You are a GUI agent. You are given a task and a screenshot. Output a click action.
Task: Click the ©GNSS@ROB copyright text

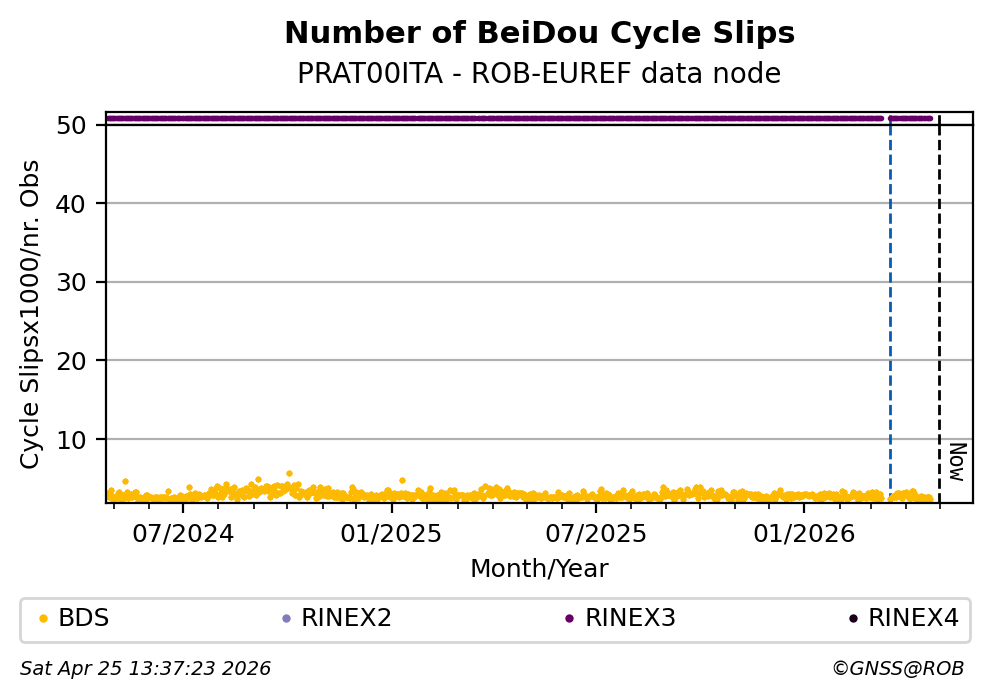click(x=897, y=669)
